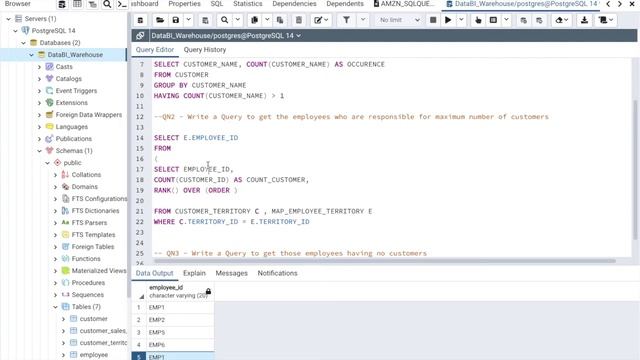The height and width of the screenshot is (360, 640).
Task: Open the Explain options dropdown arrow
Action: pyautogui.click(x=506, y=20)
